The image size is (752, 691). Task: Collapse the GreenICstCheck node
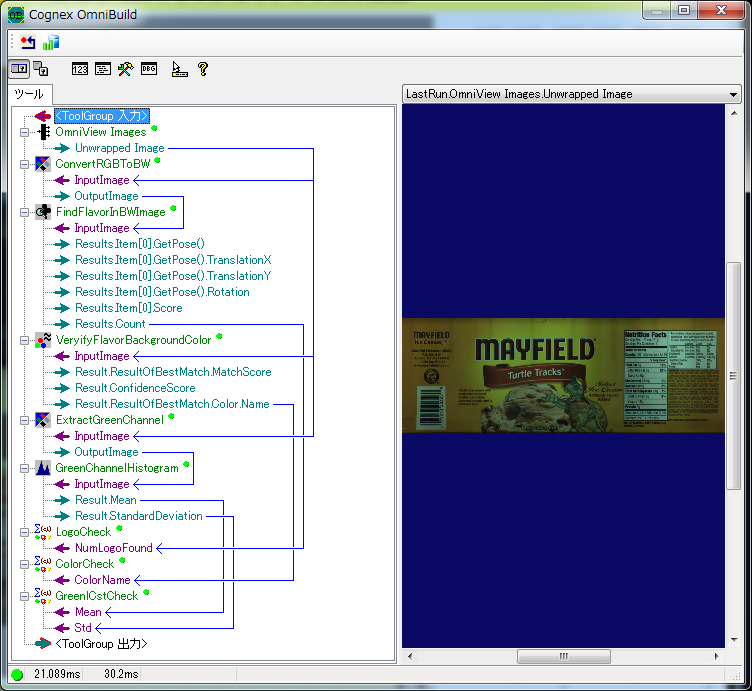24,597
